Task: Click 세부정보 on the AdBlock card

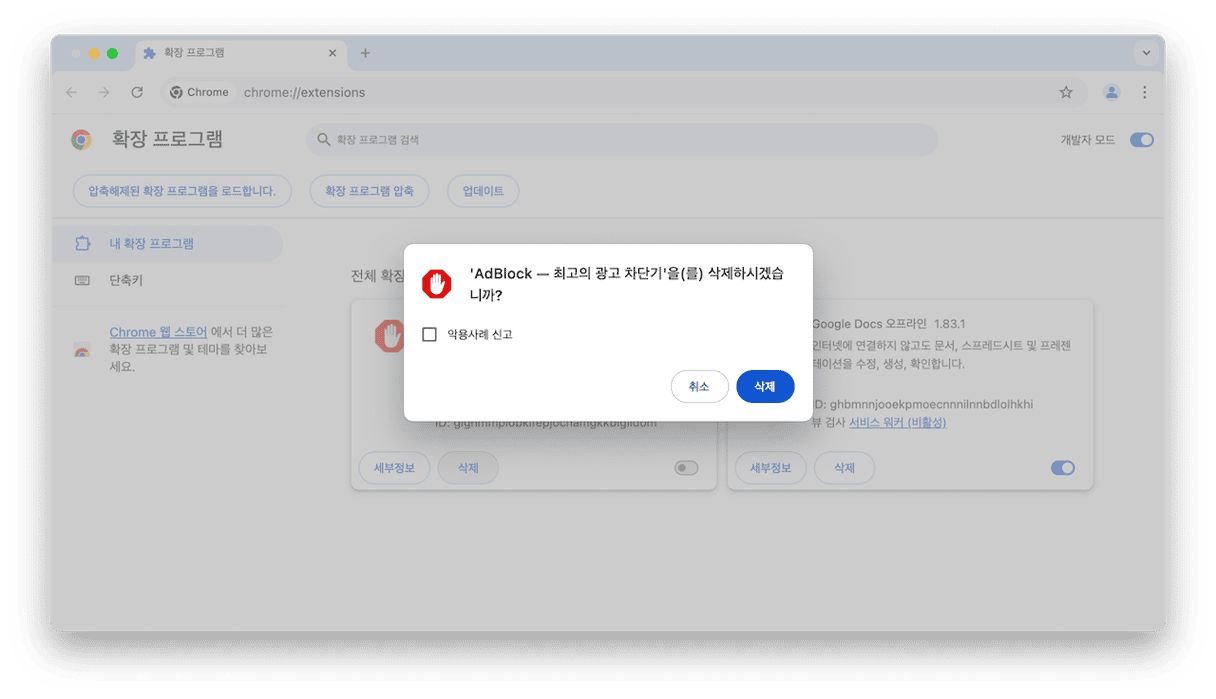Action: (x=394, y=468)
